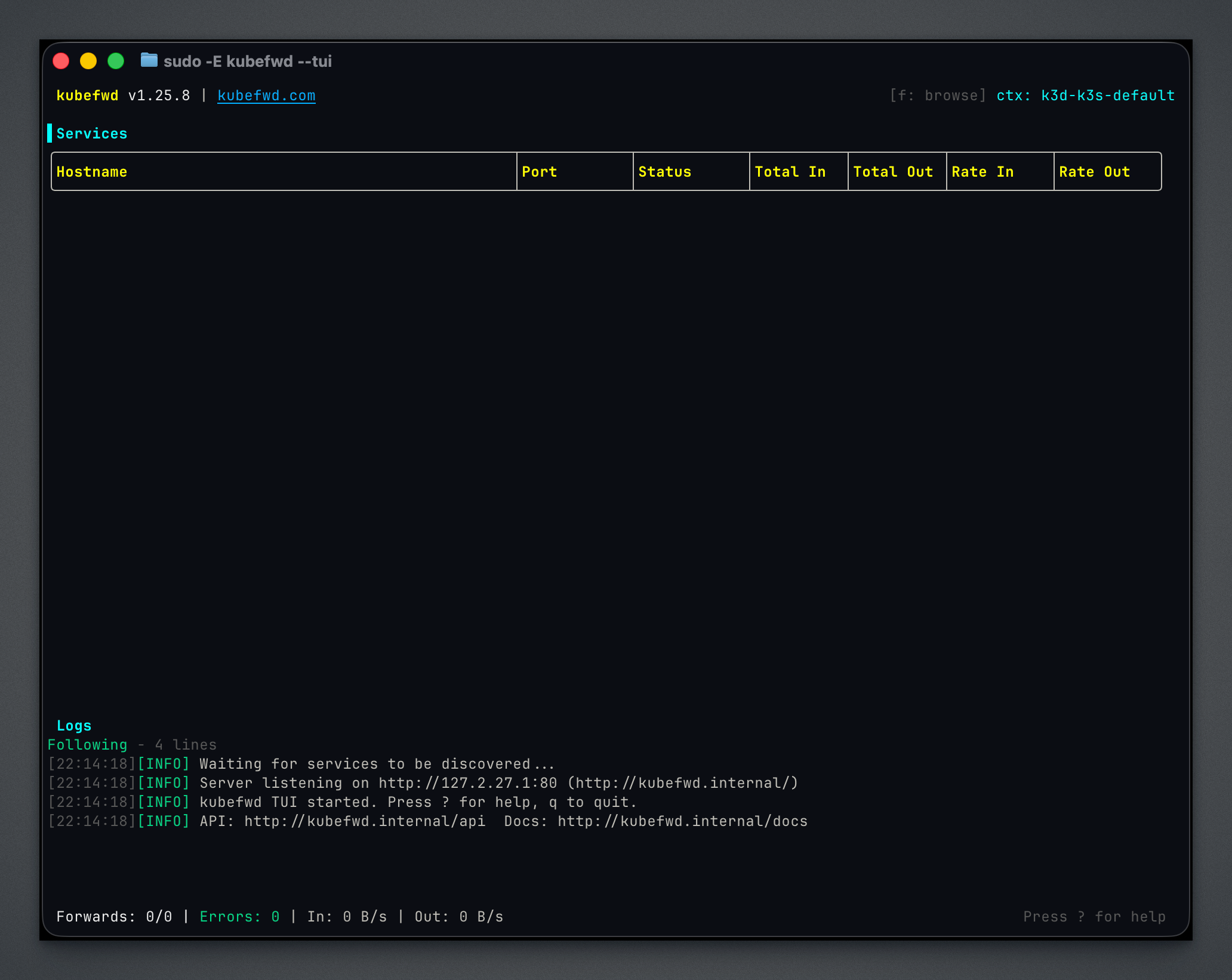Sort by the Port column header
The image size is (1232, 980).
point(538,171)
